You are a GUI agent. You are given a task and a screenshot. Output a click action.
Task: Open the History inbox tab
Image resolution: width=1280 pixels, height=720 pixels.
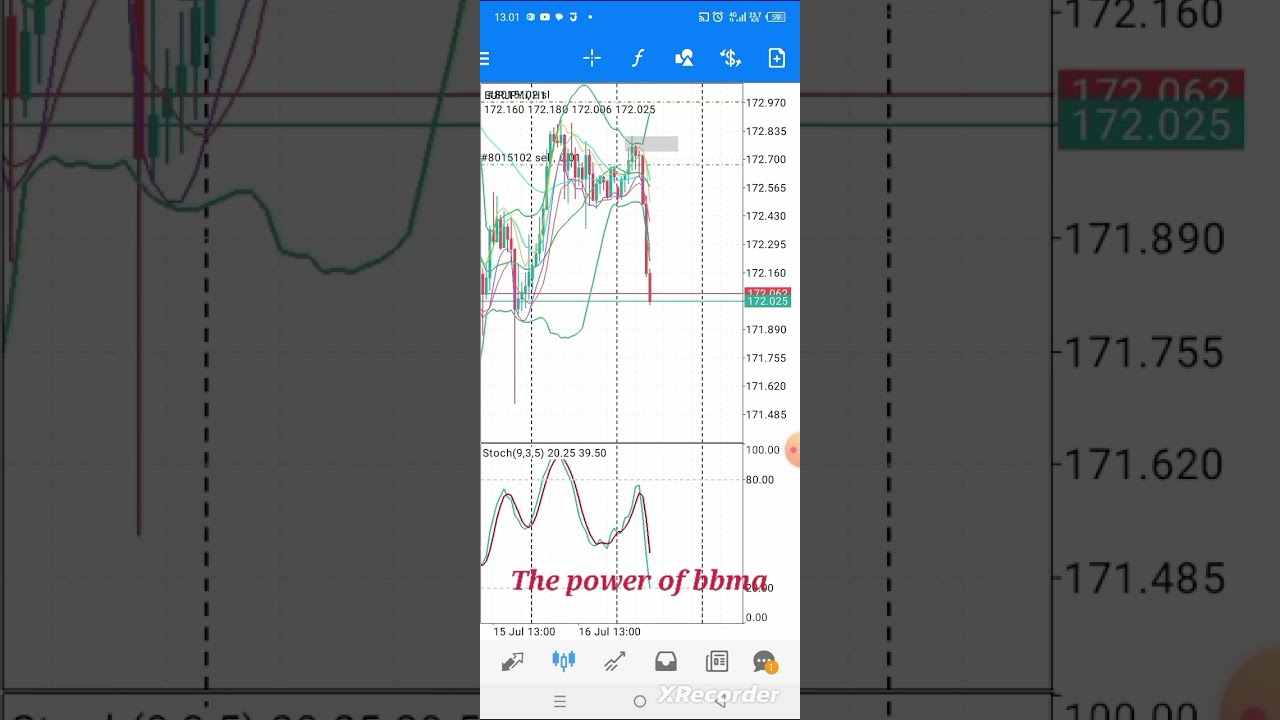[665, 661]
